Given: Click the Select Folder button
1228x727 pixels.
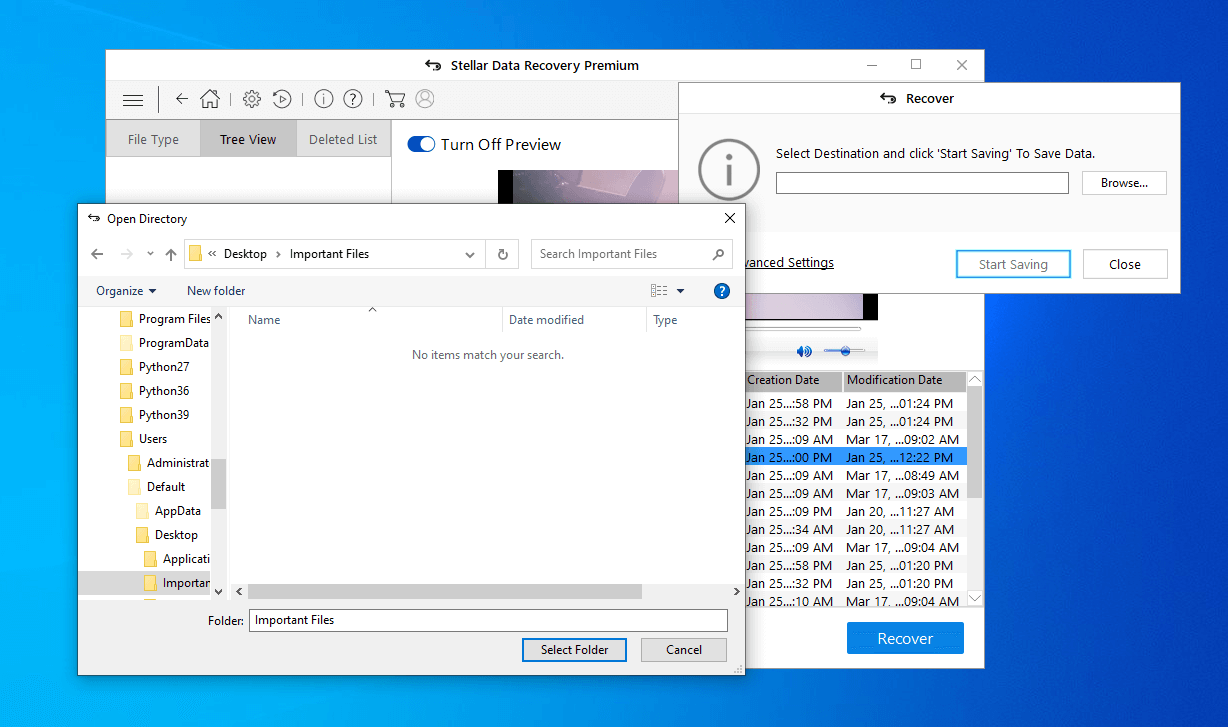Looking at the screenshot, I should (574, 650).
